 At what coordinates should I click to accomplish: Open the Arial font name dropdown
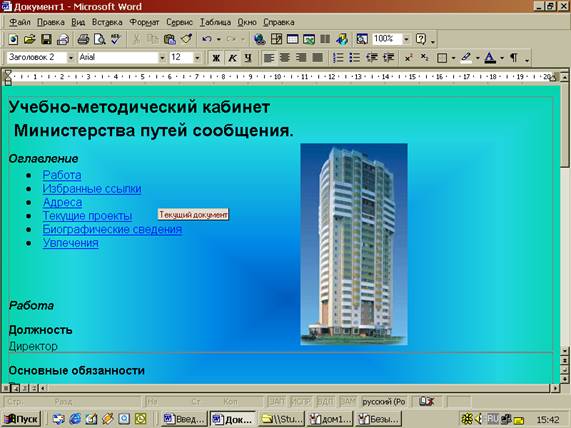[x=162, y=58]
